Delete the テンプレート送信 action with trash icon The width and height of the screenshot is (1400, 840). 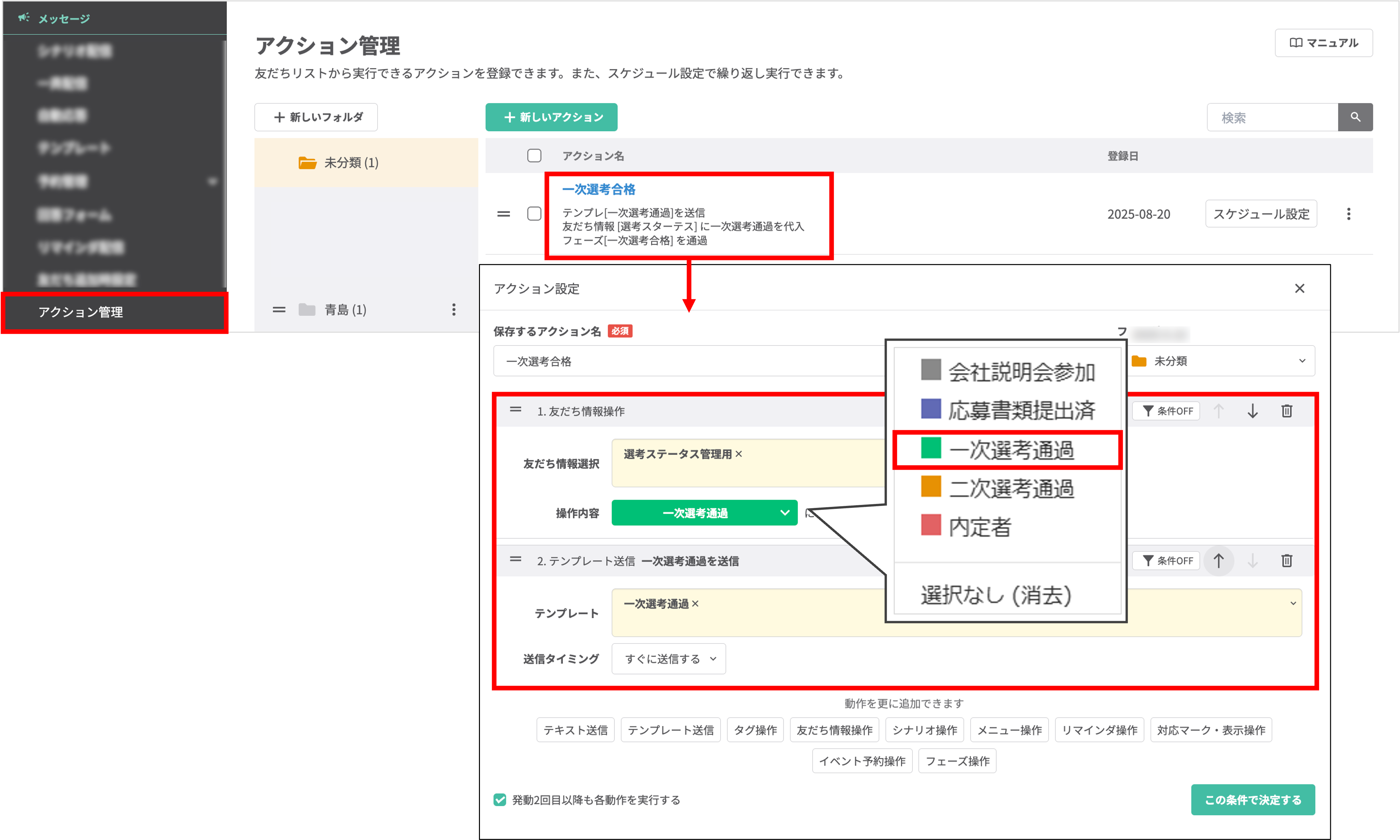pyautogui.click(x=1286, y=560)
